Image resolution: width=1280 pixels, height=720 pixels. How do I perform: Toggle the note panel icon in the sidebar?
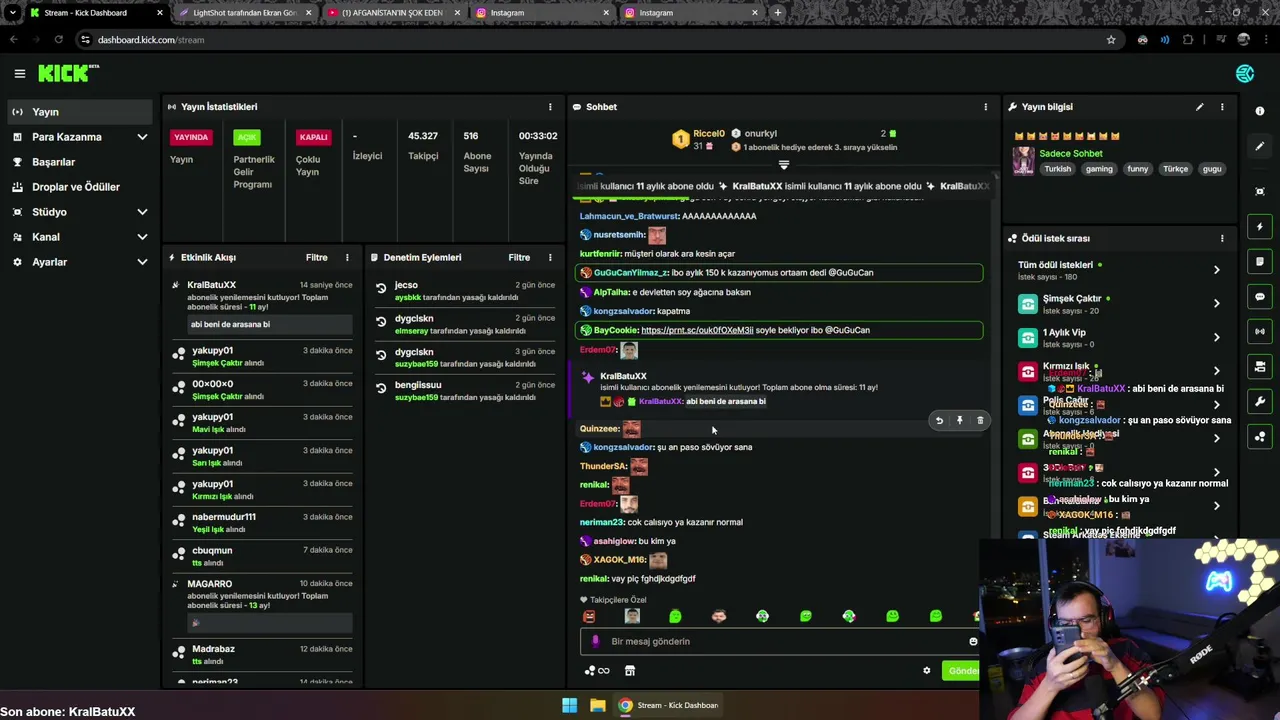[x=1260, y=262]
